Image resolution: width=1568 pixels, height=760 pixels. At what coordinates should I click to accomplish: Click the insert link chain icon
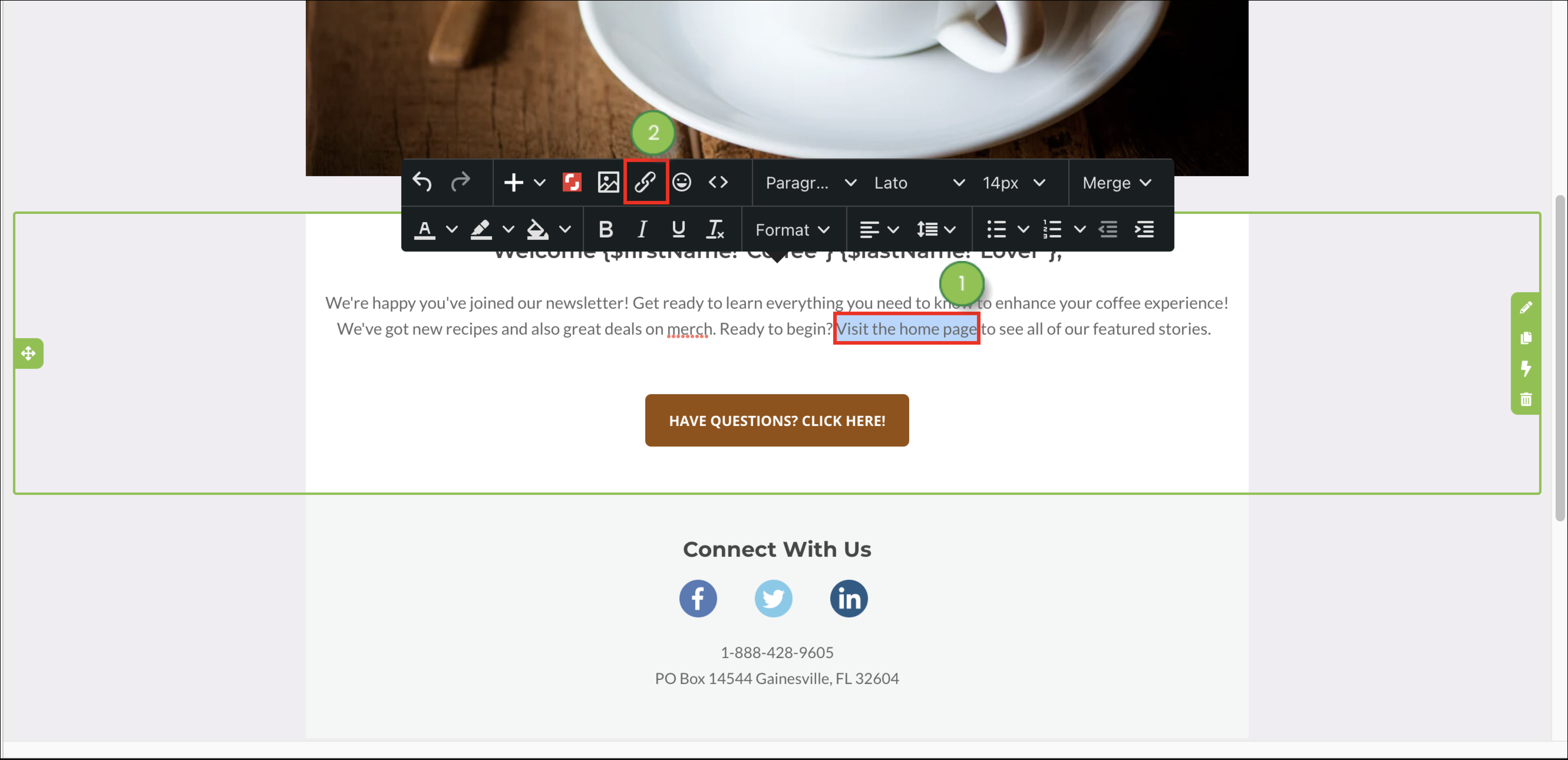645,182
